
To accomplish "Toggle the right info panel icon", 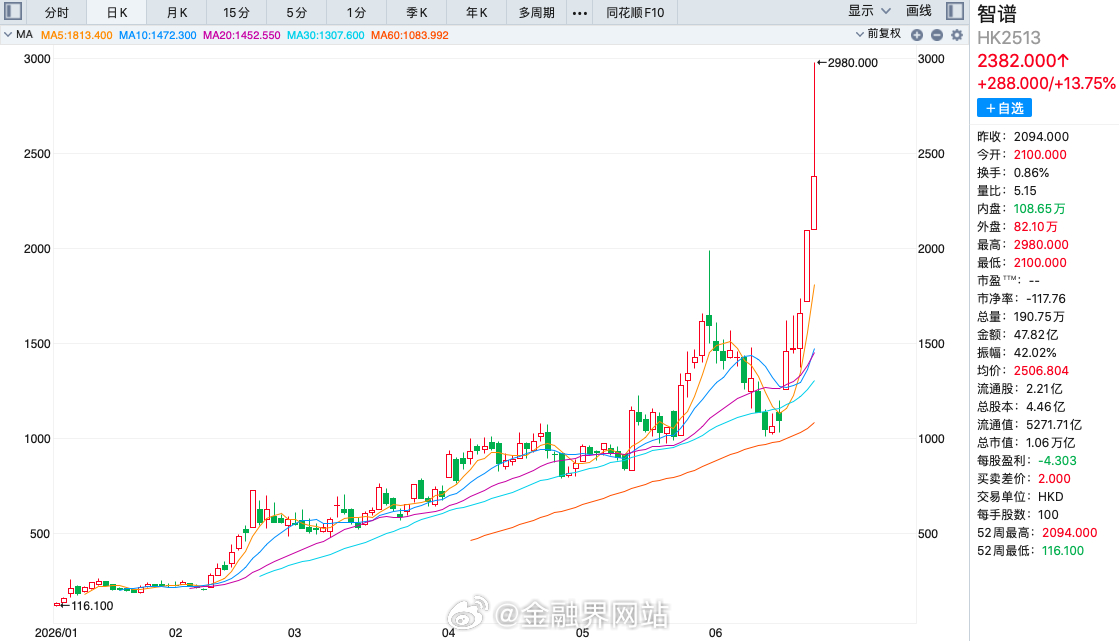I will point(955,11).
